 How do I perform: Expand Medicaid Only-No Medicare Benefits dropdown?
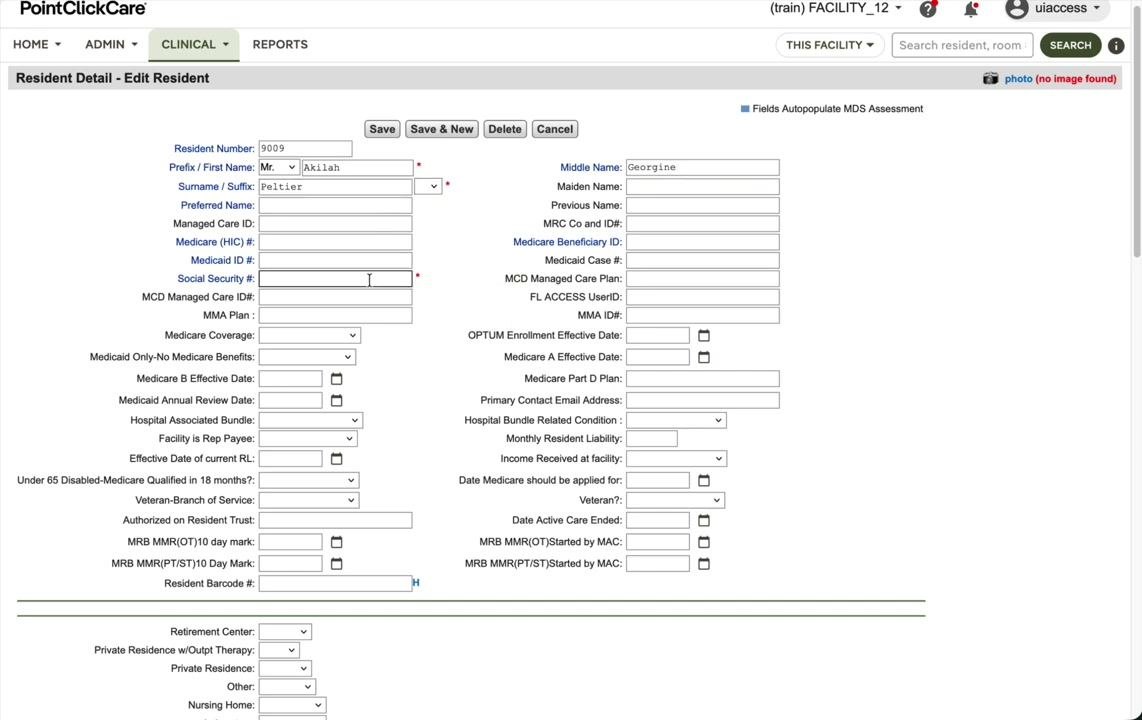pyautogui.click(x=307, y=357)
